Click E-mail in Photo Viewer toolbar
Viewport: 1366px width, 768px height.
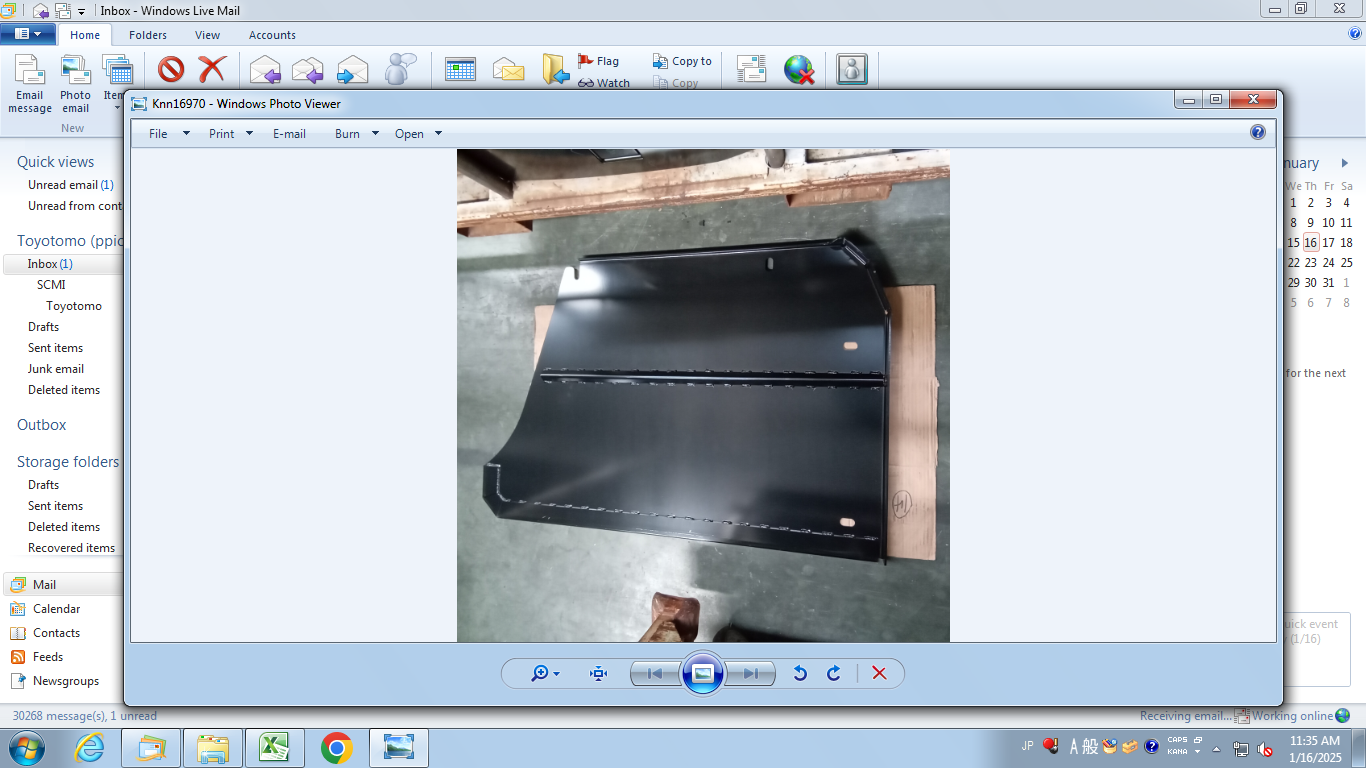(289, 133)
